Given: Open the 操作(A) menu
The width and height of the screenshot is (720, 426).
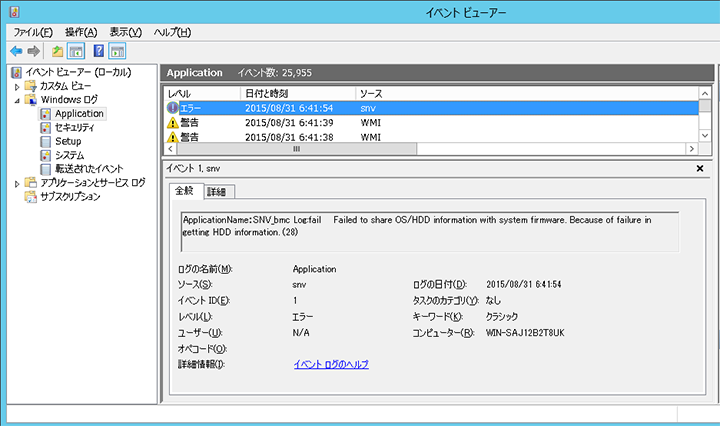Looking at the screenshot, I should point(81,32).
